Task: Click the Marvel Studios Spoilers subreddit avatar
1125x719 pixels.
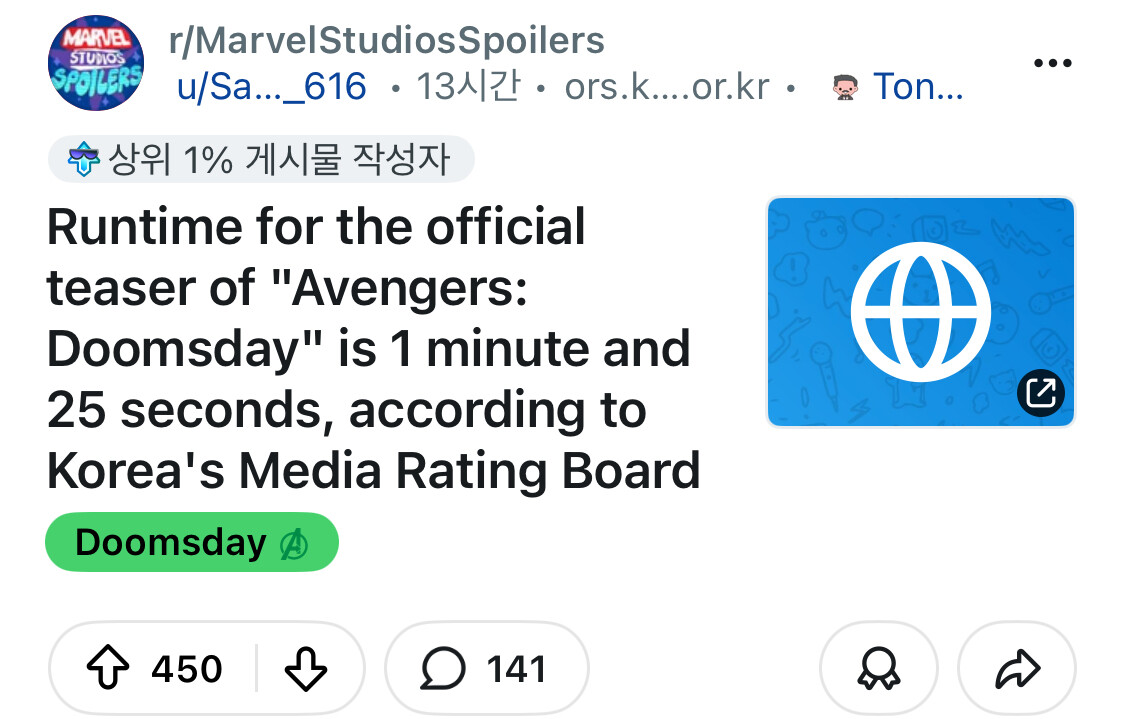Action: 96,63
